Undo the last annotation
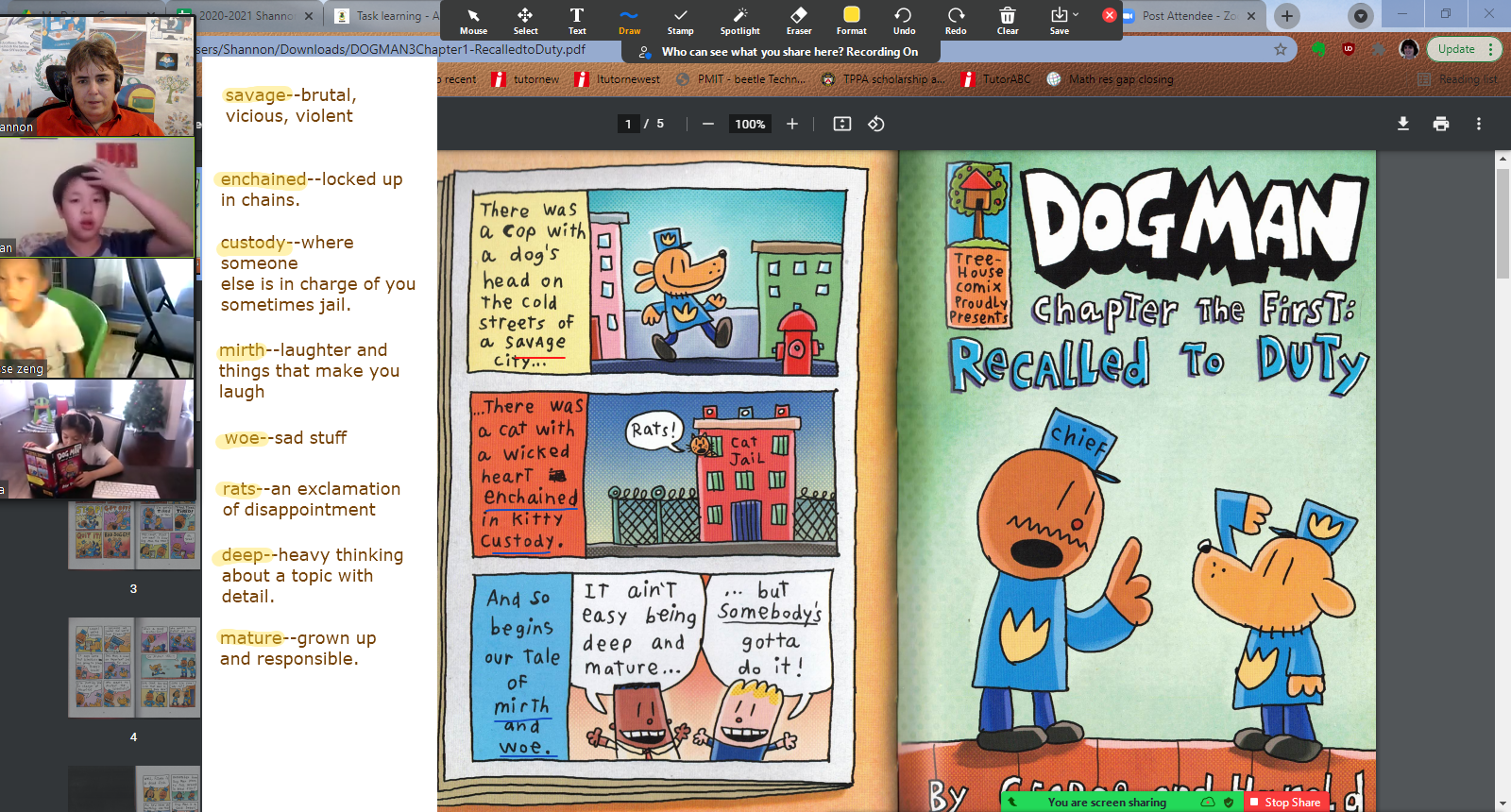This screenshot has height=812, width=1511. [904, 20]
